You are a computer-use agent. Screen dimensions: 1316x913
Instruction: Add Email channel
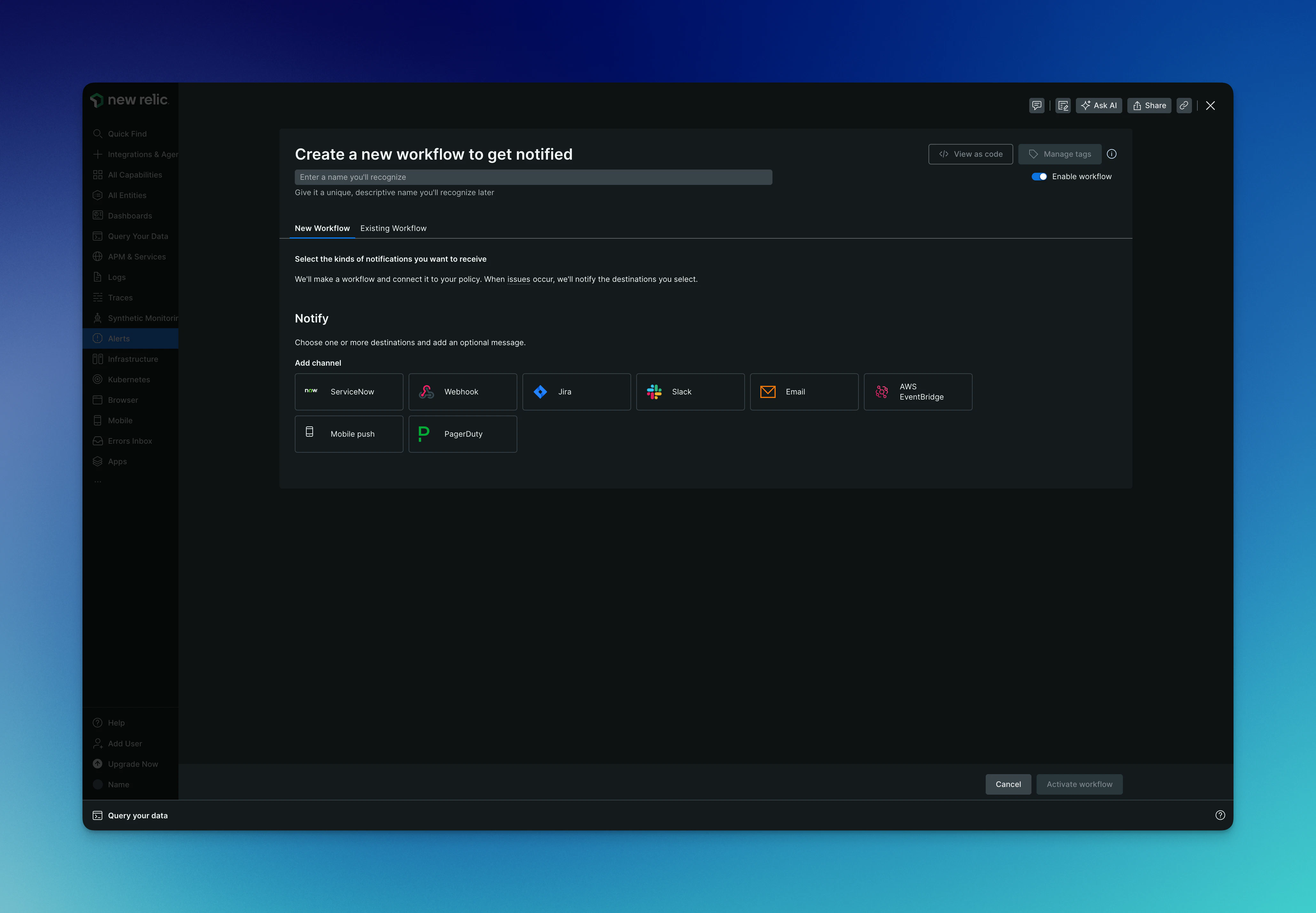click(804, 392)
